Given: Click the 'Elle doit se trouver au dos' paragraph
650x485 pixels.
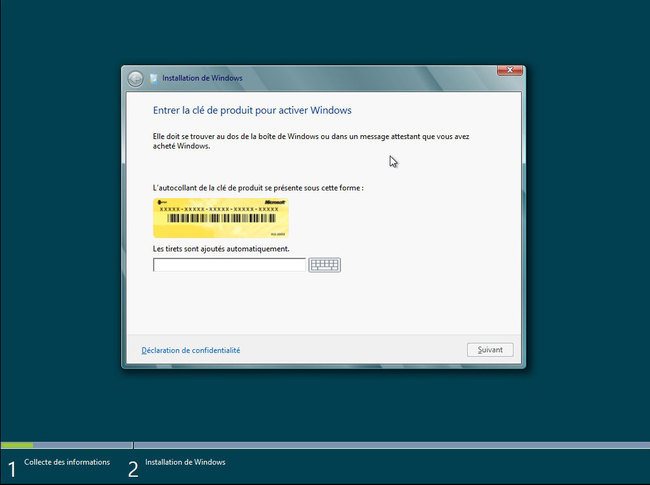Looking at the screenshot, I should 311,141.
